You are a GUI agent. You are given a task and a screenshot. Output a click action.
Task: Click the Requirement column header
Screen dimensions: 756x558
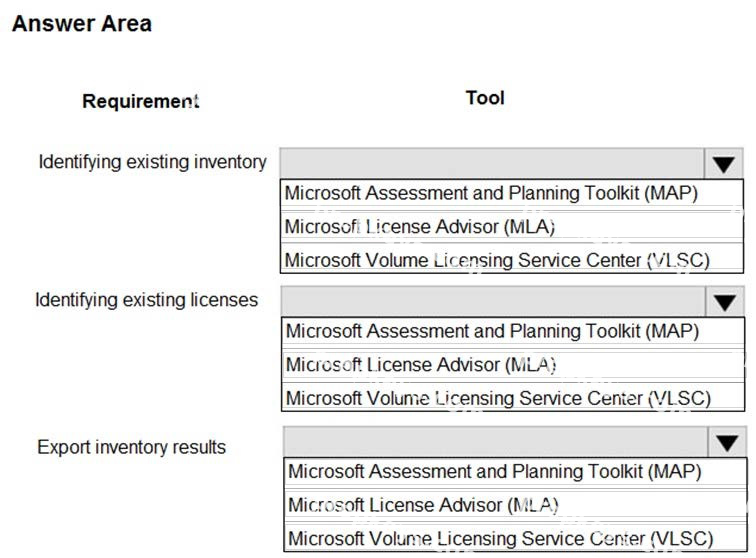click(x=140, y=101)
